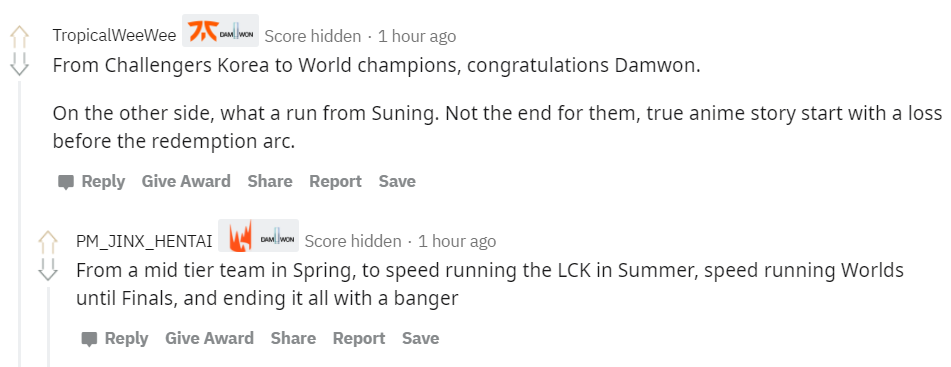This screenshot has height=367, width=951.
Task: Collapse the thread line under PM_JINX_HENTAI's reply
Action: [47, 328]
